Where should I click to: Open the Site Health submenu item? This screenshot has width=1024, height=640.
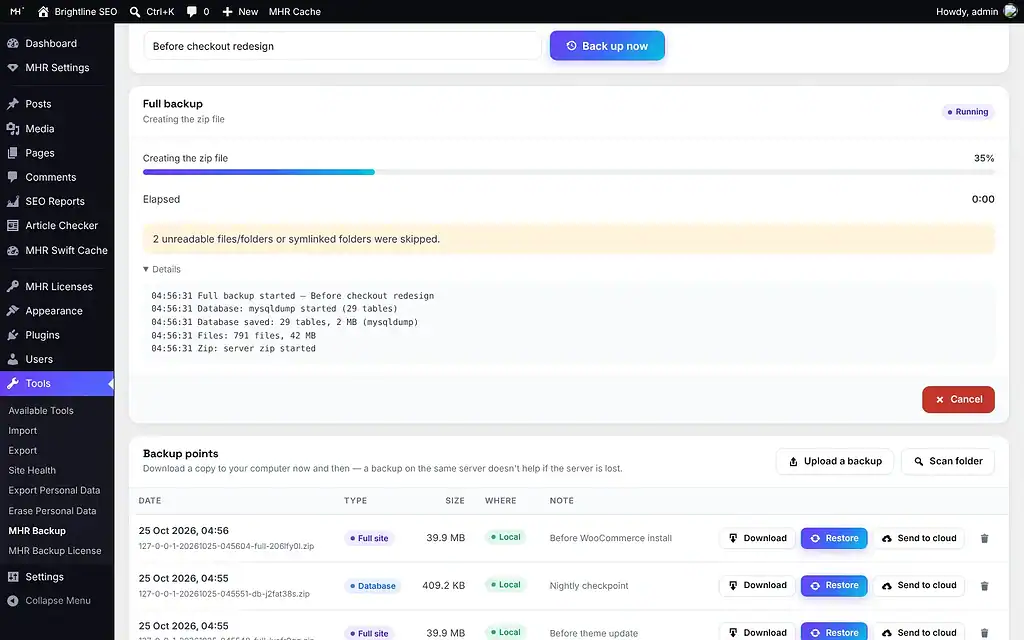pos(32,470)
